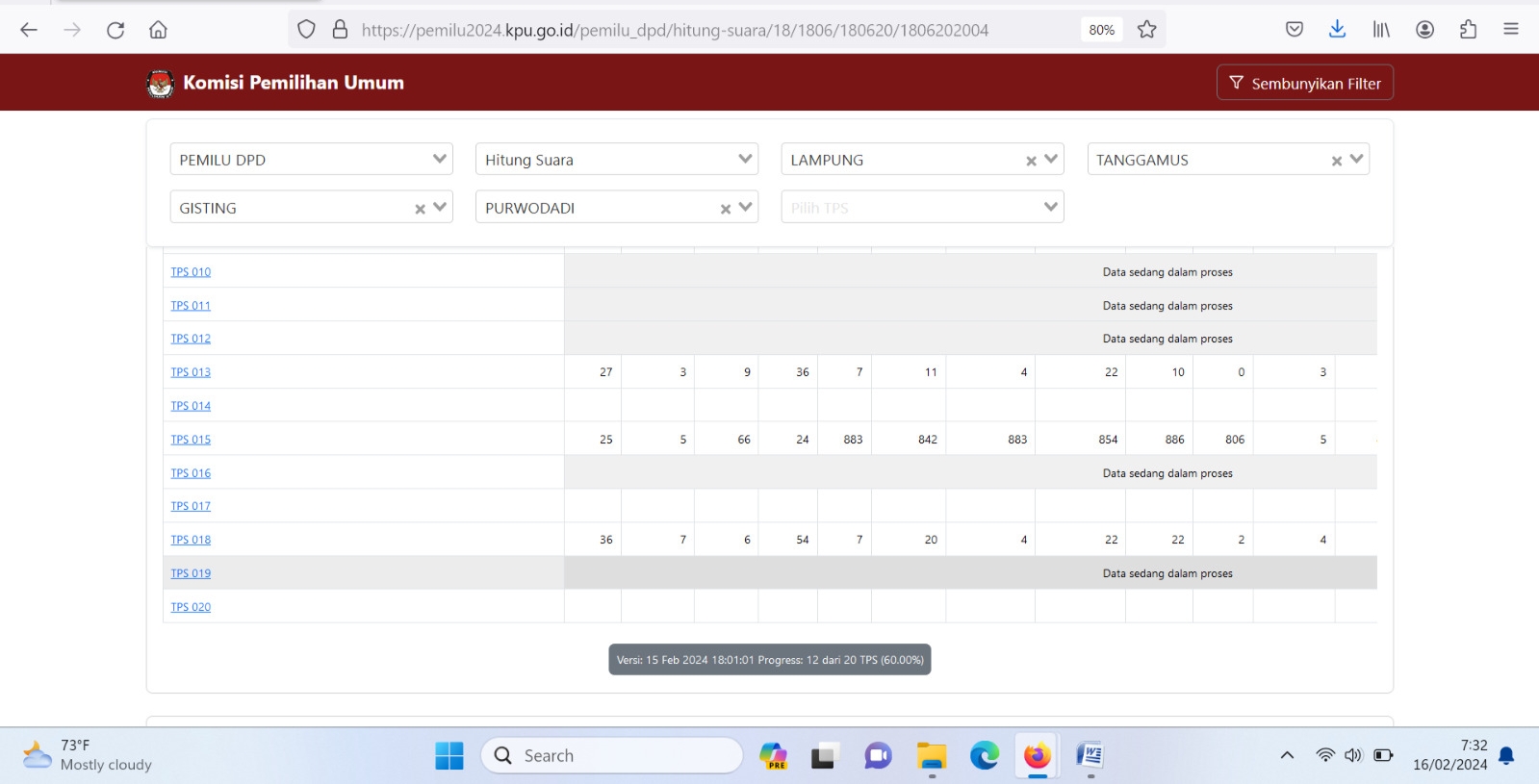Open the Firefox hamburger application menu
This screenshot has height=784, width=1539.
1510,30
